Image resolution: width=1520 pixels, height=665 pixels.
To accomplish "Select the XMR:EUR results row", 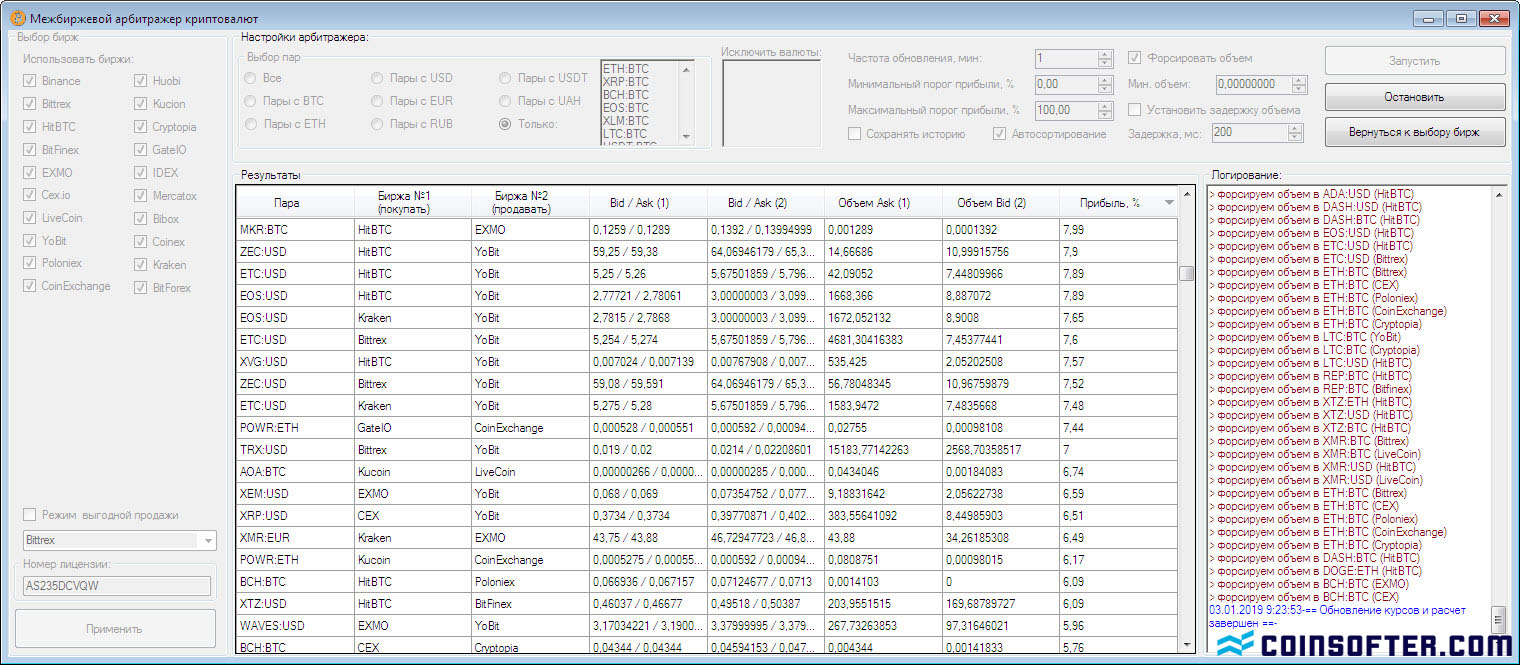I will coord(706,538).
